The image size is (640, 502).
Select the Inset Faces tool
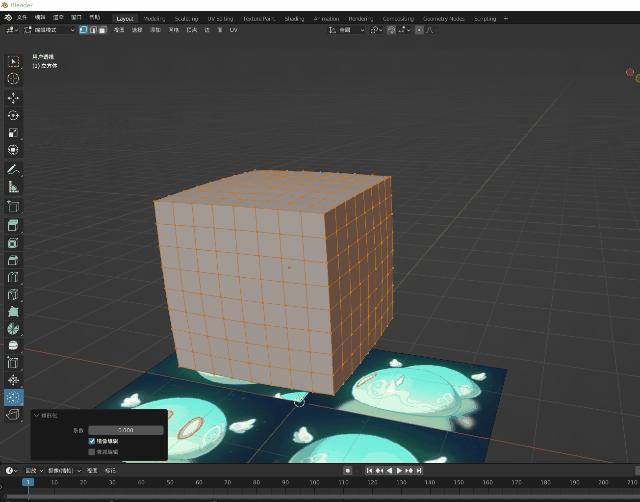[13, 242]
